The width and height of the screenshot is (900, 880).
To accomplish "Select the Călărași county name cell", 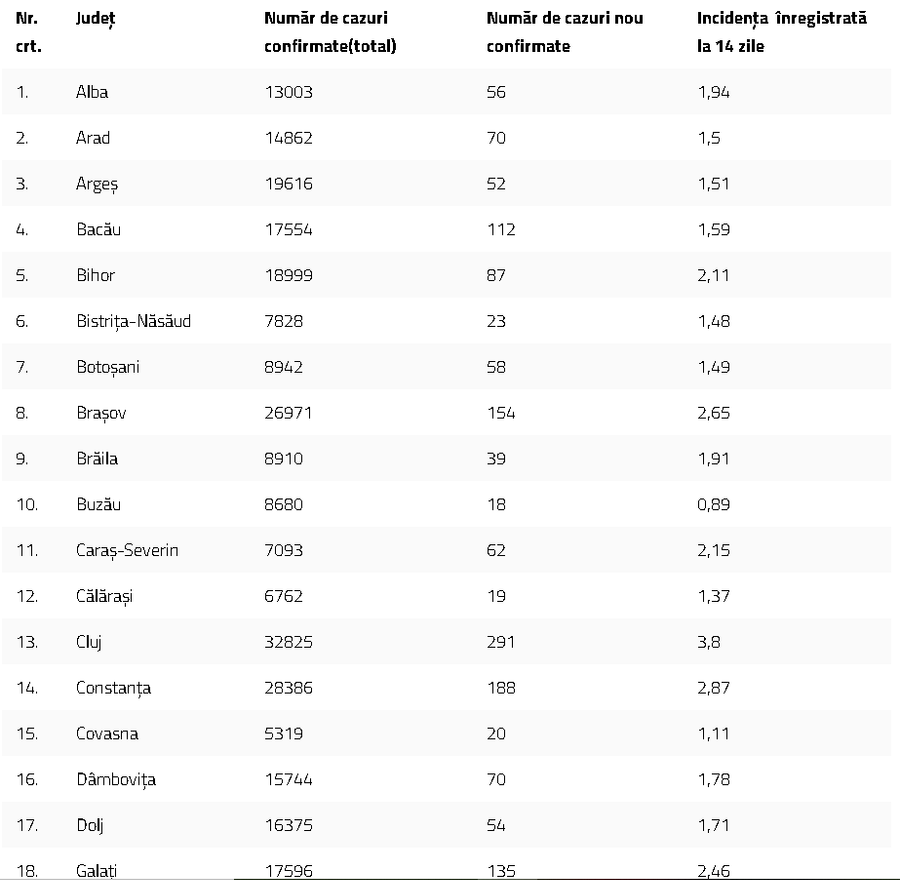I will (104, 596).
